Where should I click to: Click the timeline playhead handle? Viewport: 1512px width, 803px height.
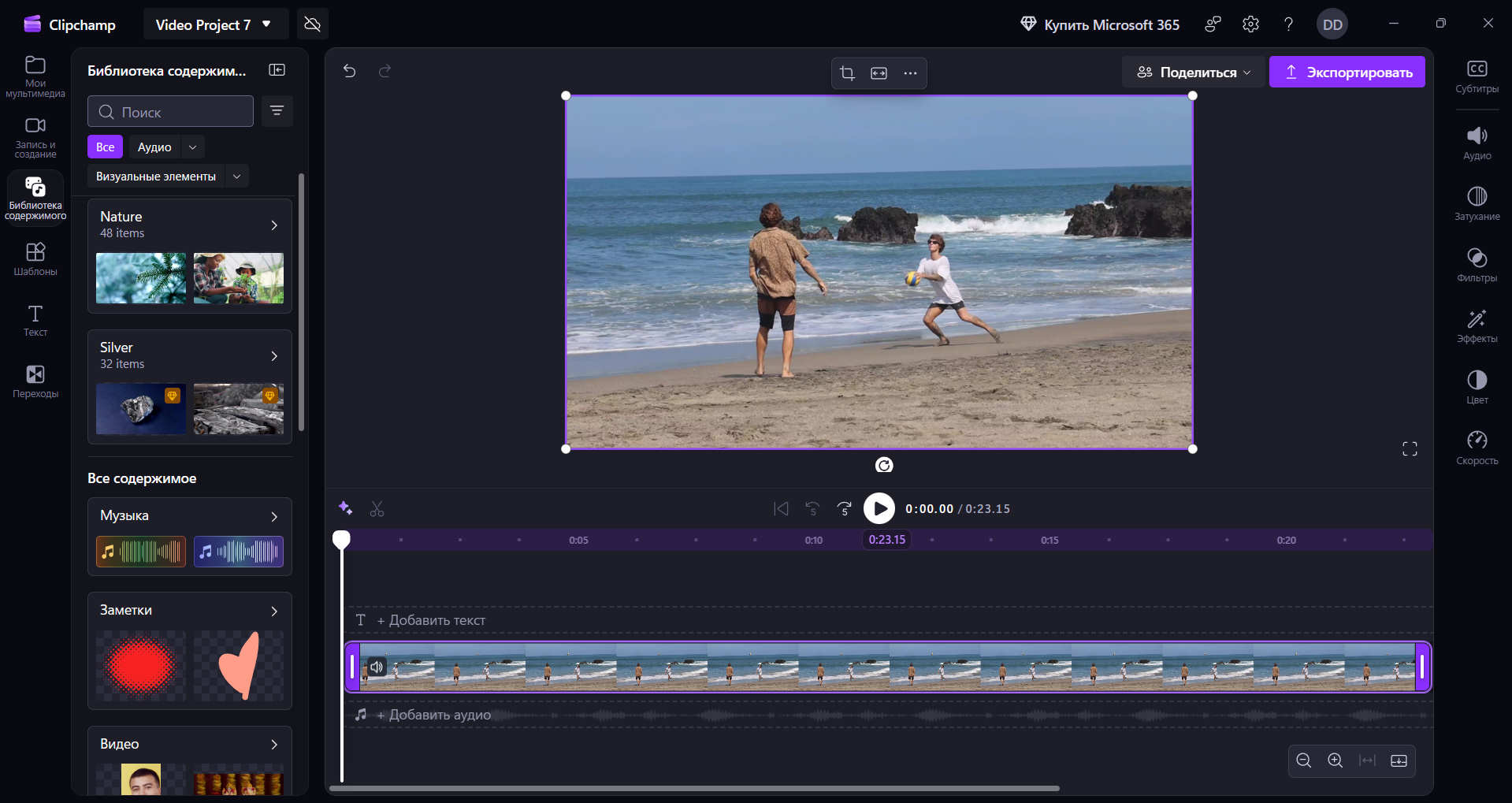coord(341,539)
